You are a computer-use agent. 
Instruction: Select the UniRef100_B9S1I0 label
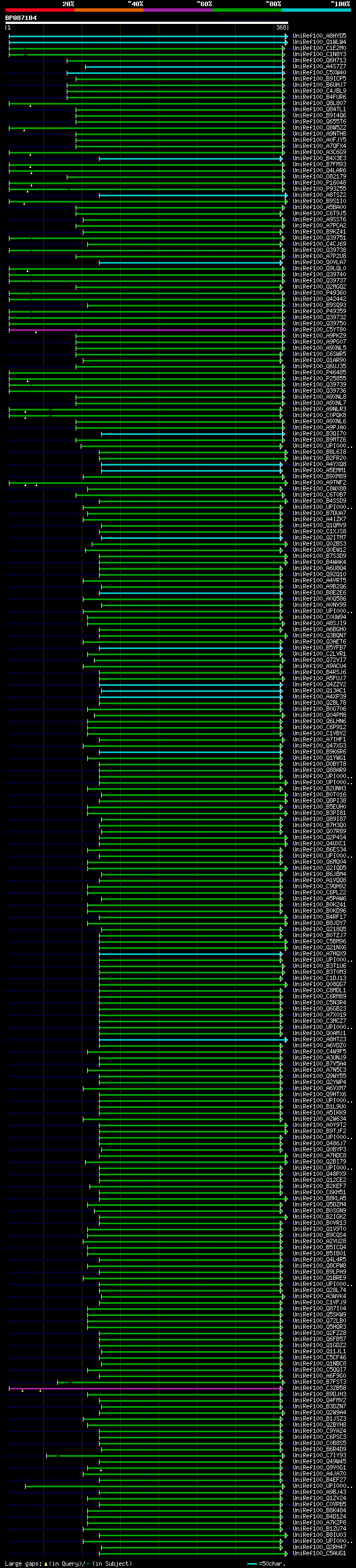[319, 201]
